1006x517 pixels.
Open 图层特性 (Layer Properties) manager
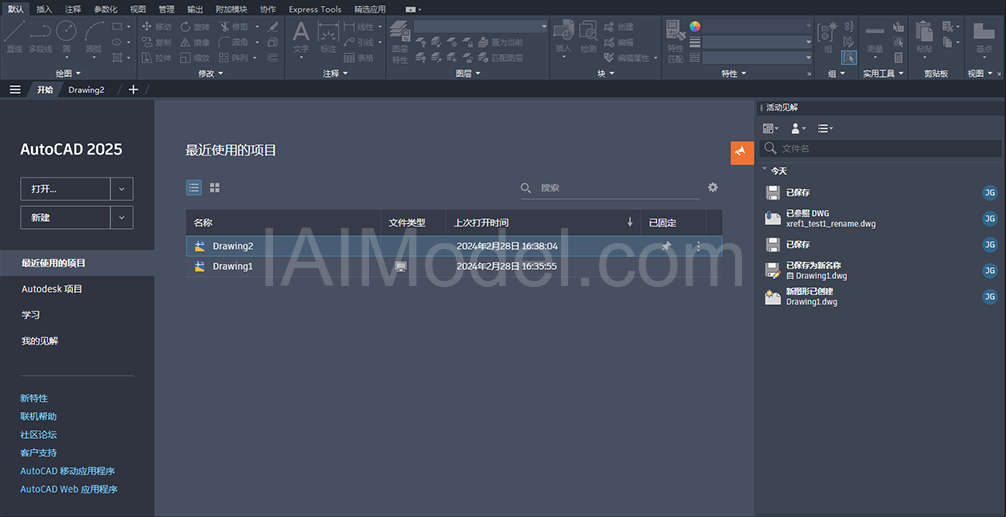point(400,42)
